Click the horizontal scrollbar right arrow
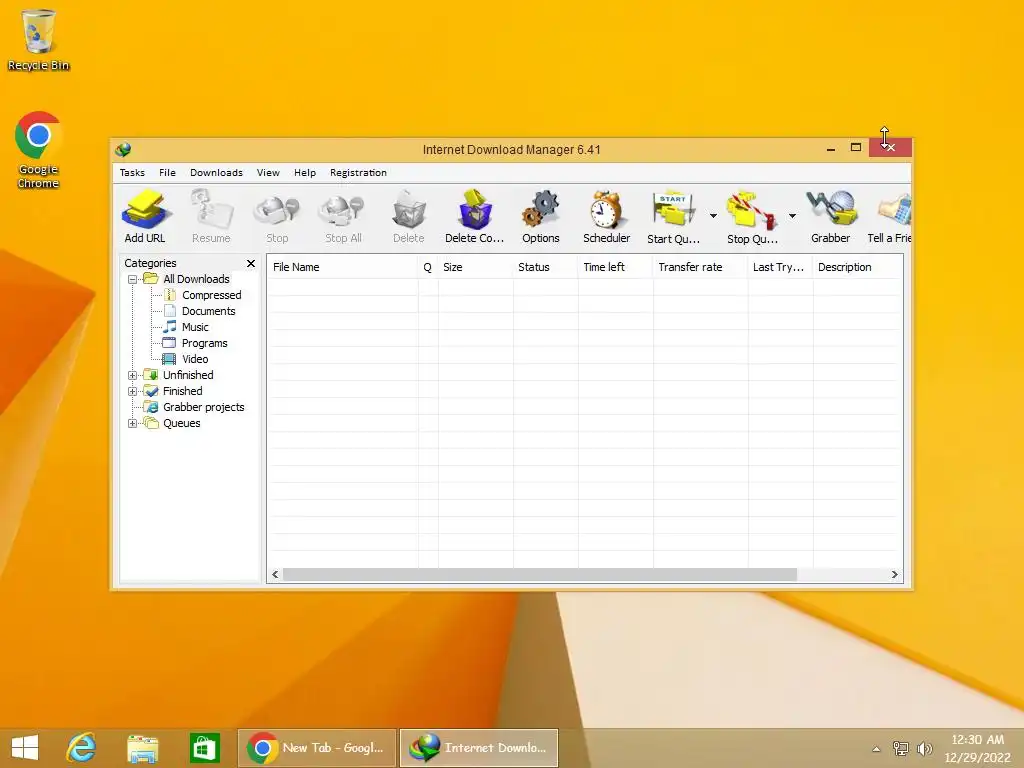The image size is (1024, 768). [895, 575]
